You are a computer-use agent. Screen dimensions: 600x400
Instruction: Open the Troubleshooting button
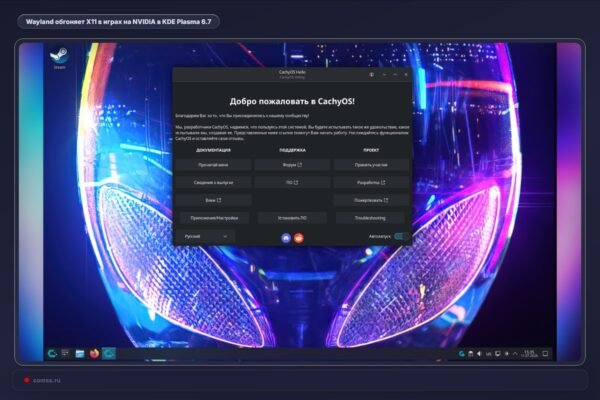tap(370, 218)
